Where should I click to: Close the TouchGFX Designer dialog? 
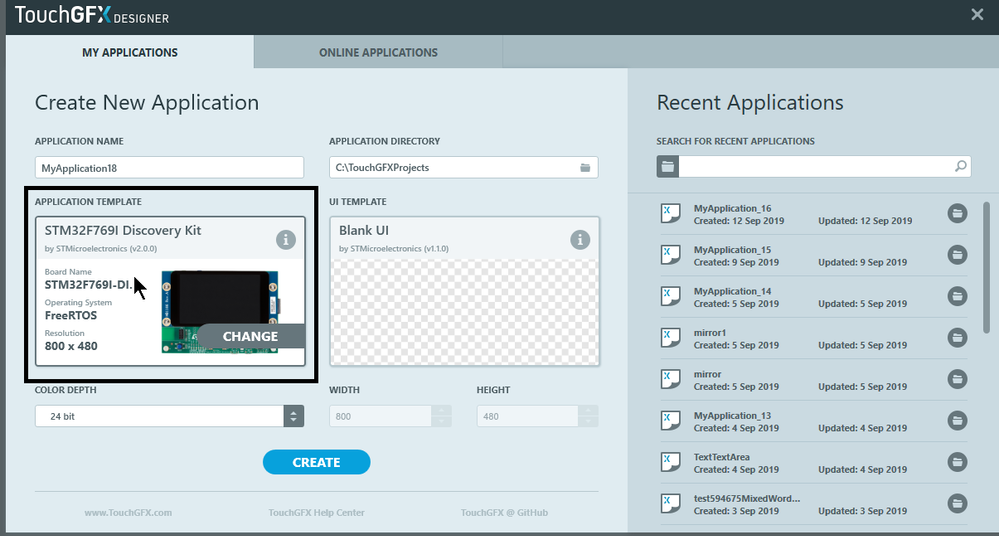[x=977, y=14]
